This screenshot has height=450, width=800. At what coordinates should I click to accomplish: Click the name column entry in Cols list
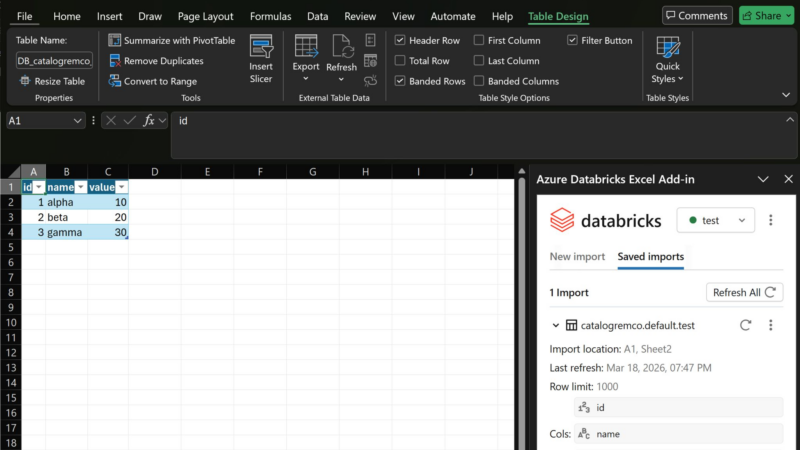[678, 434]
